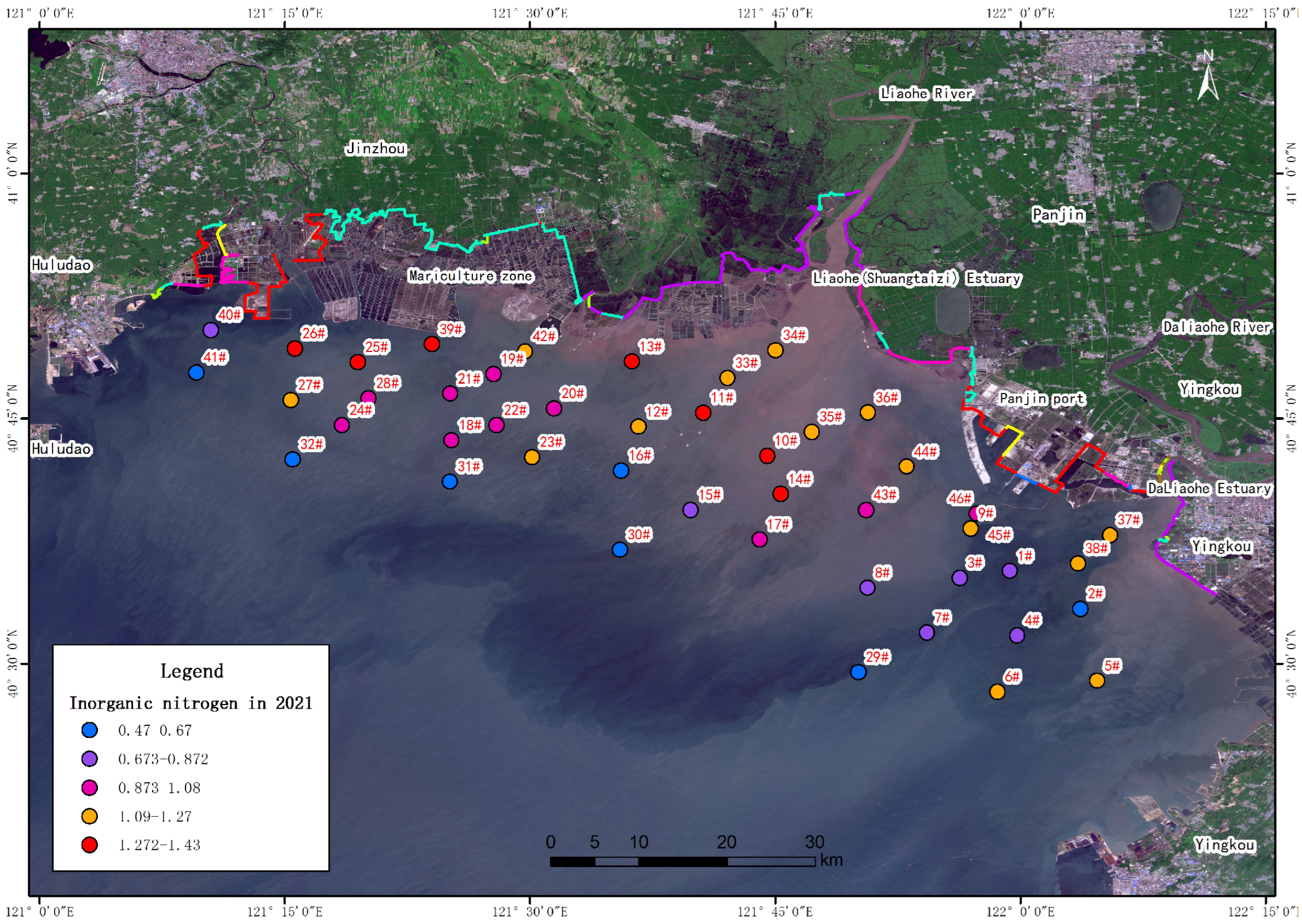Click the Legend title text
Screen dimensions: 1302x924
coord(191,671)
